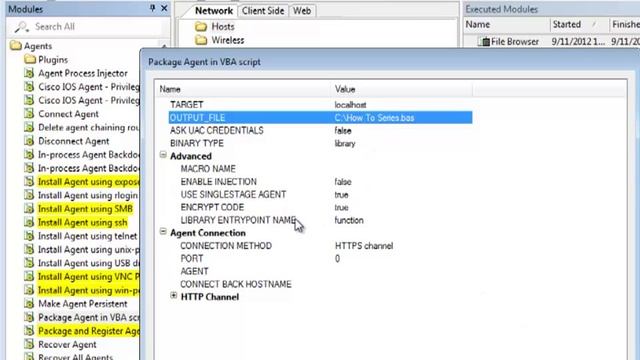Click the Package Agent in VBA script icon
The image size is (640, 360).
[29, 317]
